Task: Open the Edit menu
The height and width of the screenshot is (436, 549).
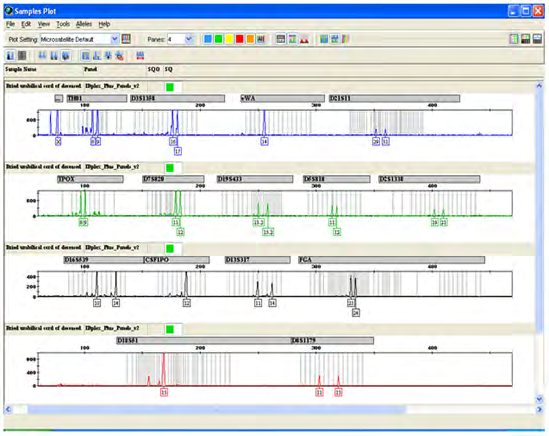Action: (26, 24)
